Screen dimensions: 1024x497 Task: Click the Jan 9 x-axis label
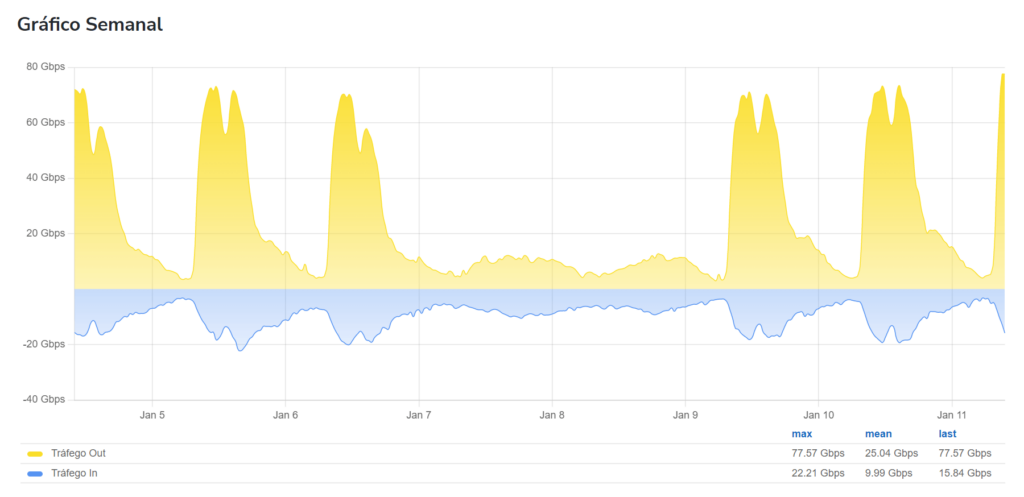coord(685,414)
